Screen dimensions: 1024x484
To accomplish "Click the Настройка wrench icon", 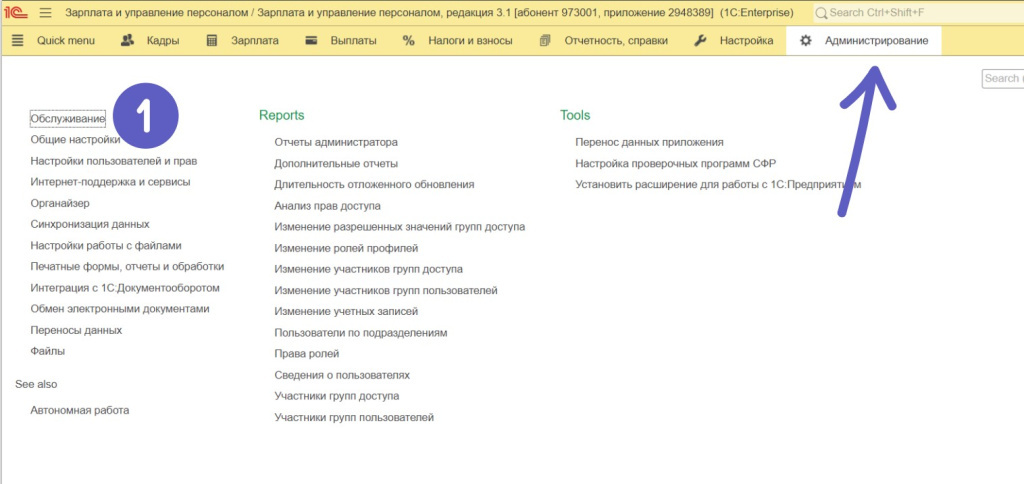I will (x=700, y=41).
